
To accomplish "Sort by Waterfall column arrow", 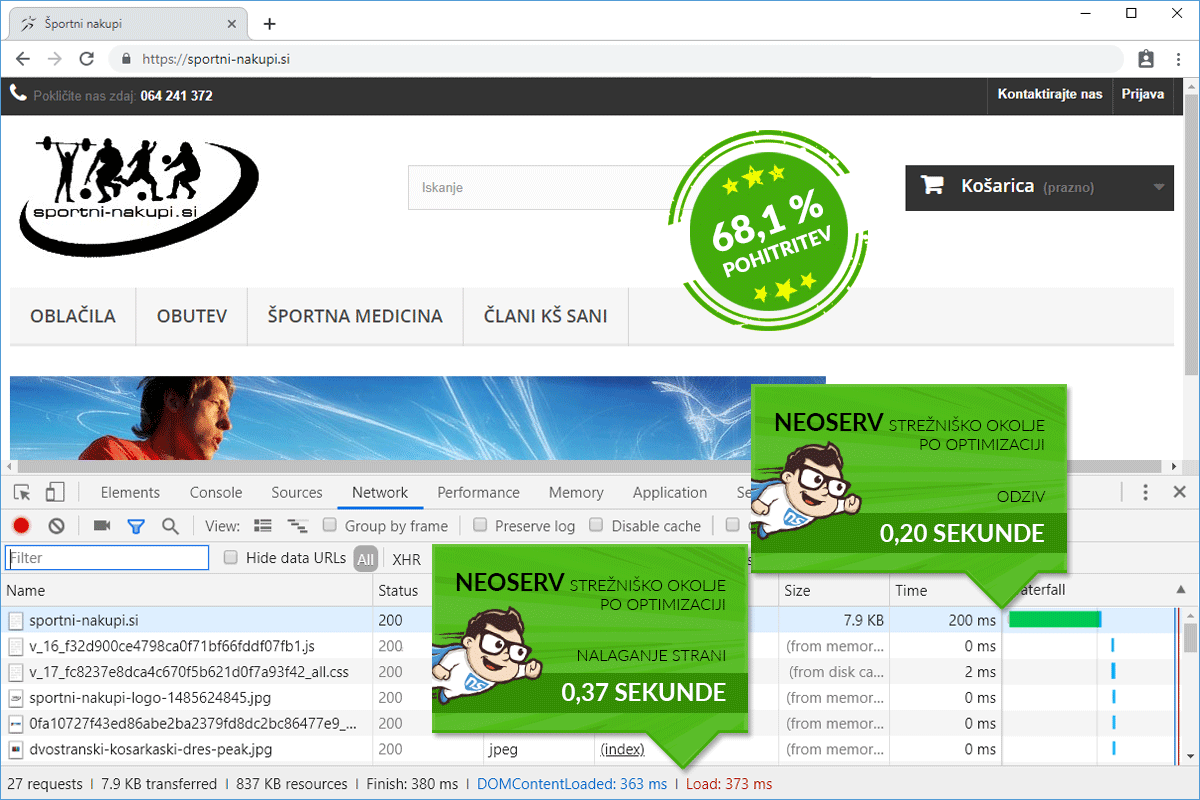I will 1187,590.
